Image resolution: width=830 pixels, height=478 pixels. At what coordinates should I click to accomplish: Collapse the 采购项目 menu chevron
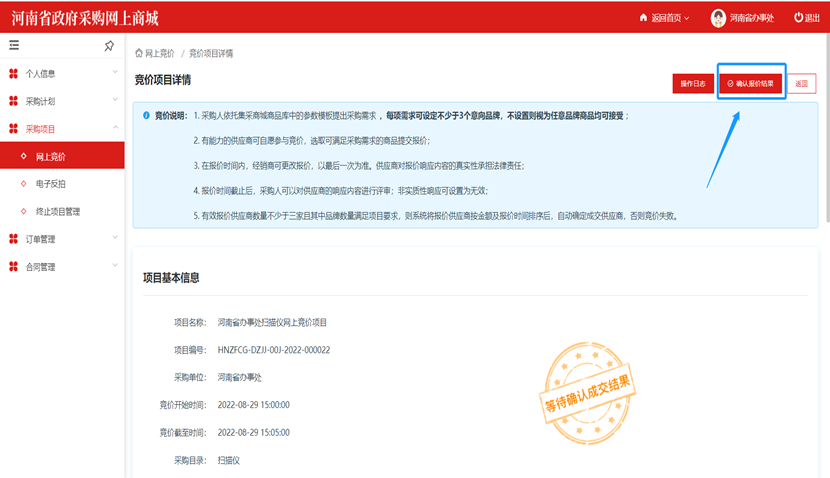[x=115, y=127]
